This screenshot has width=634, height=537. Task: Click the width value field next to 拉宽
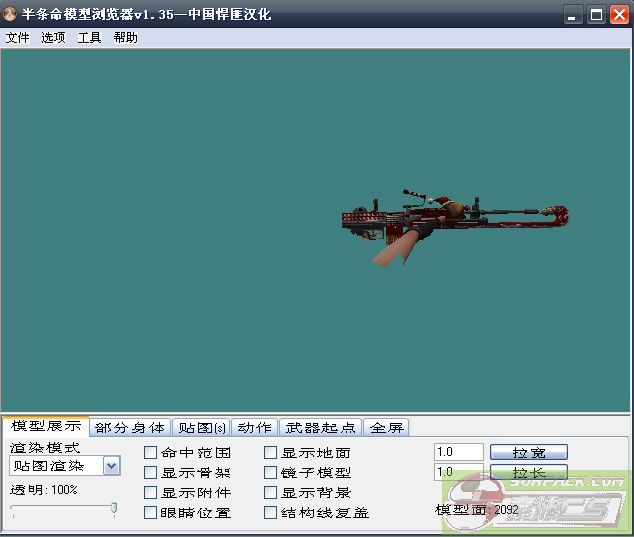[459, 453]
